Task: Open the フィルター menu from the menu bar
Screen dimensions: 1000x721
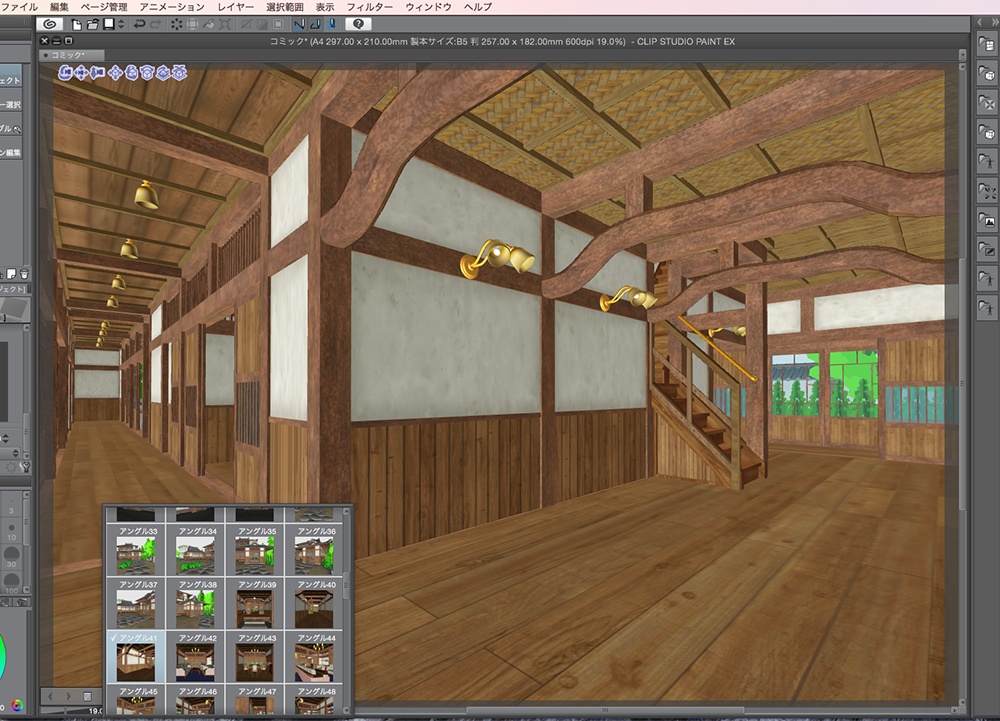Action: pyautogui.click(x=372, y=6)
